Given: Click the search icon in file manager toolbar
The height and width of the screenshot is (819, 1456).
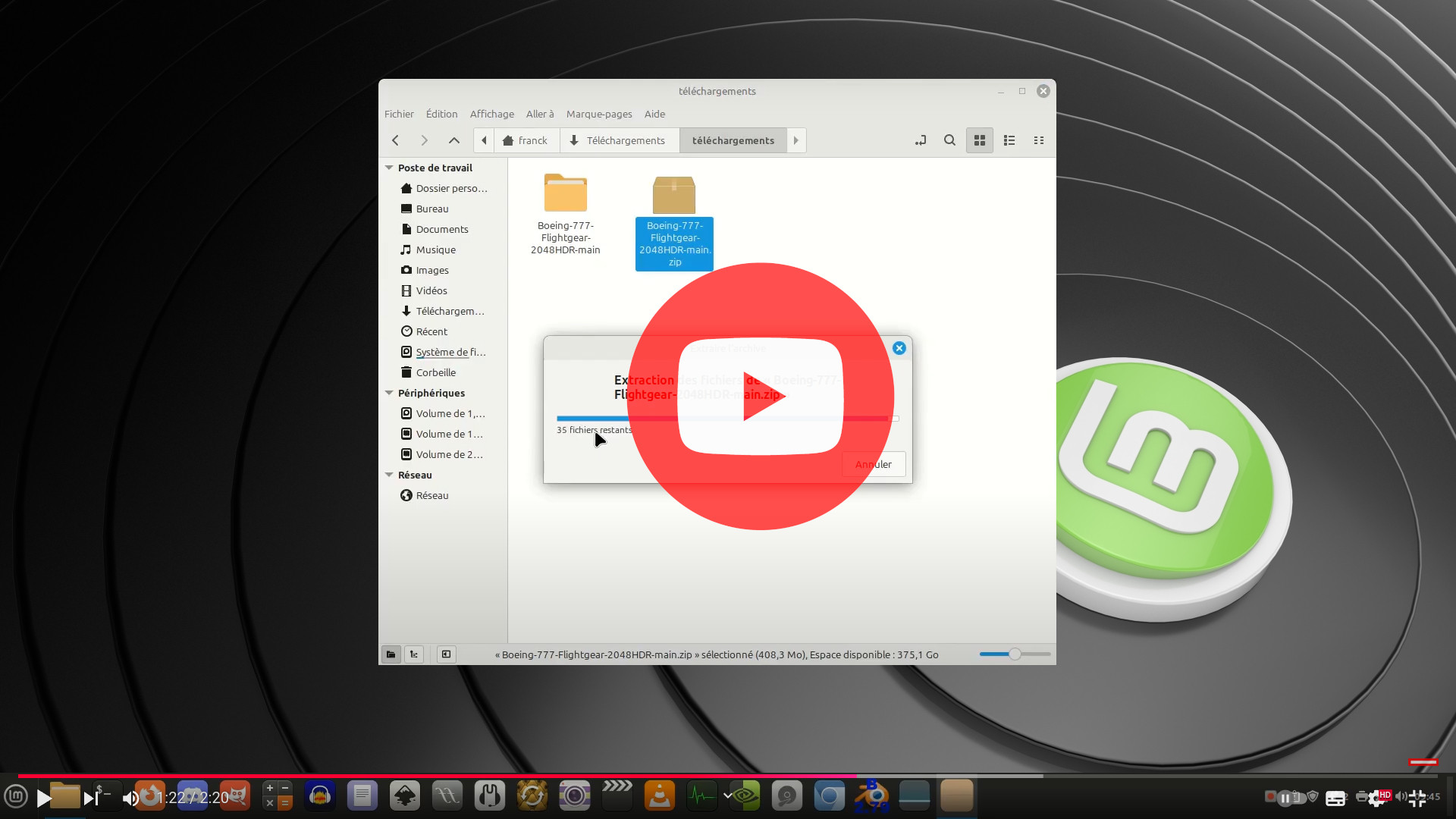Looking at the screenshot, I should pyautogui.click(x=949, y=140).
